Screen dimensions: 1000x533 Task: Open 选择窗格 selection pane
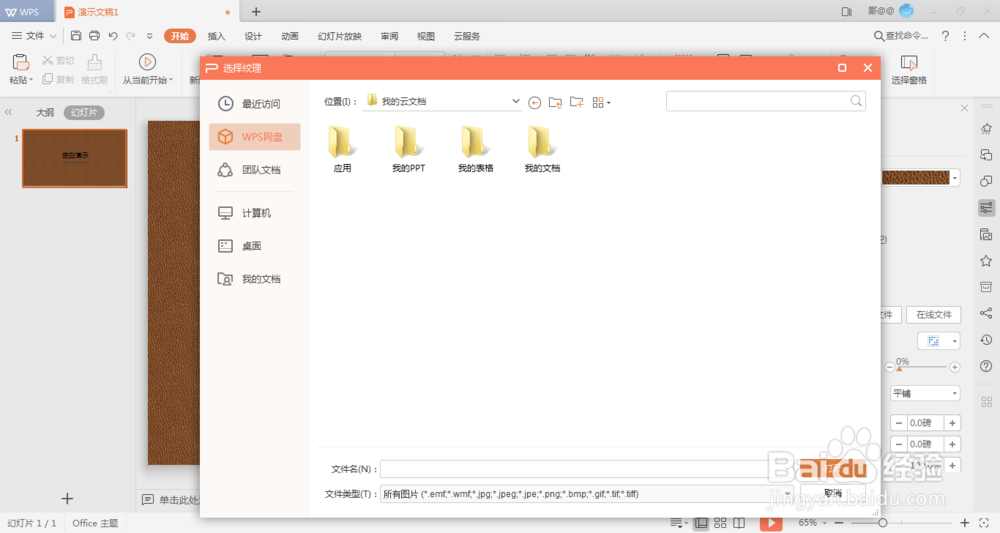point(909,69)
